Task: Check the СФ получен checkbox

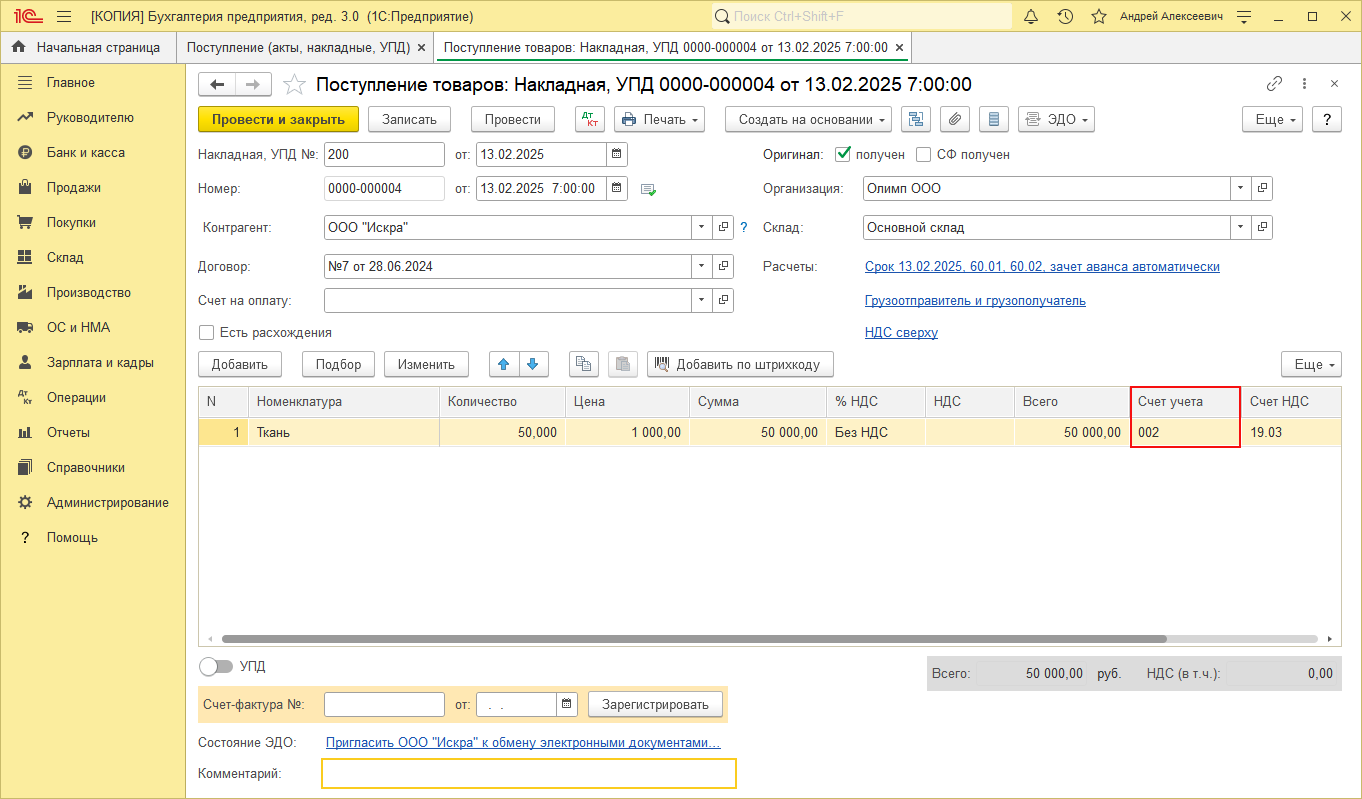Action: 923,155
